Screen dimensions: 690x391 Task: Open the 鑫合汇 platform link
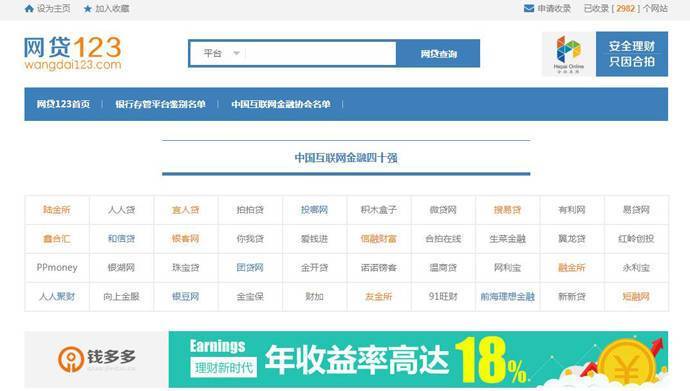coord(57,239)
